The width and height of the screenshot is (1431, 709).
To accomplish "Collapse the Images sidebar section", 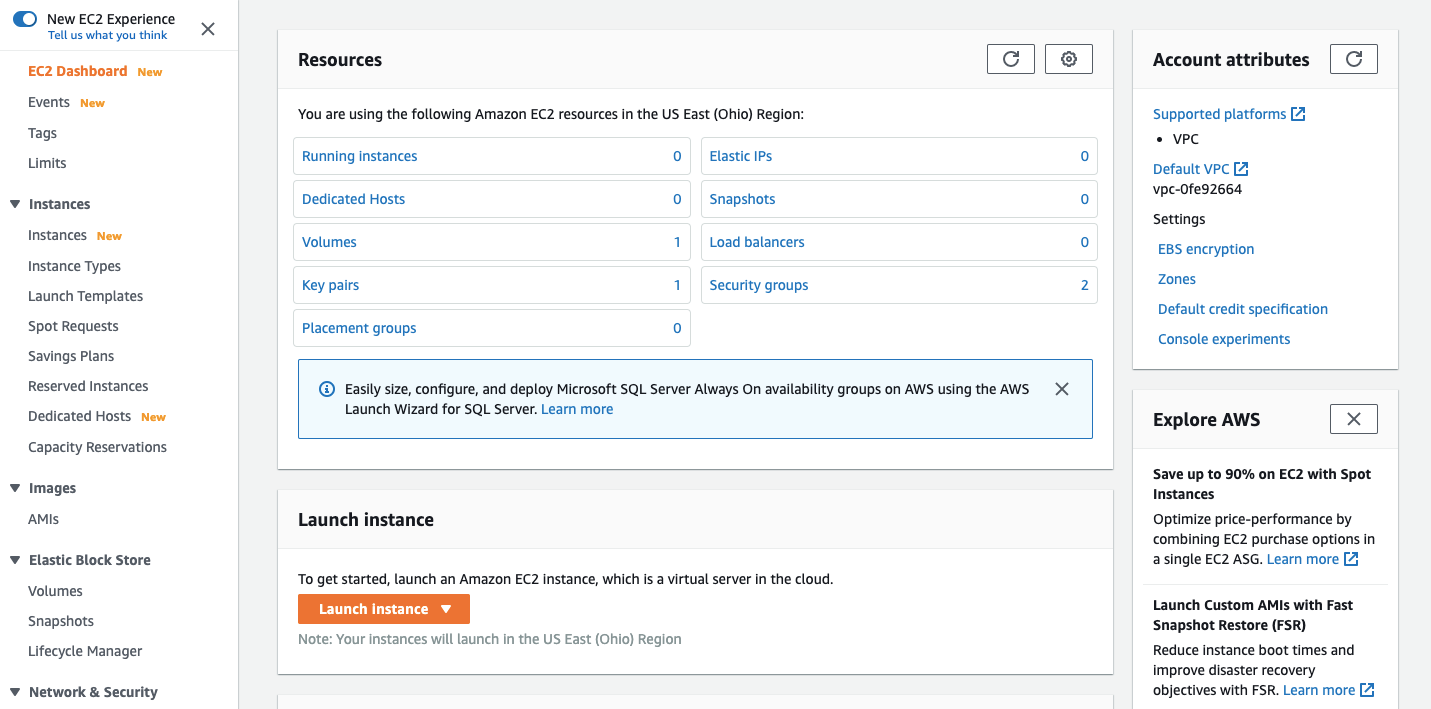I will pyautogui.click(x=15, y=488).
